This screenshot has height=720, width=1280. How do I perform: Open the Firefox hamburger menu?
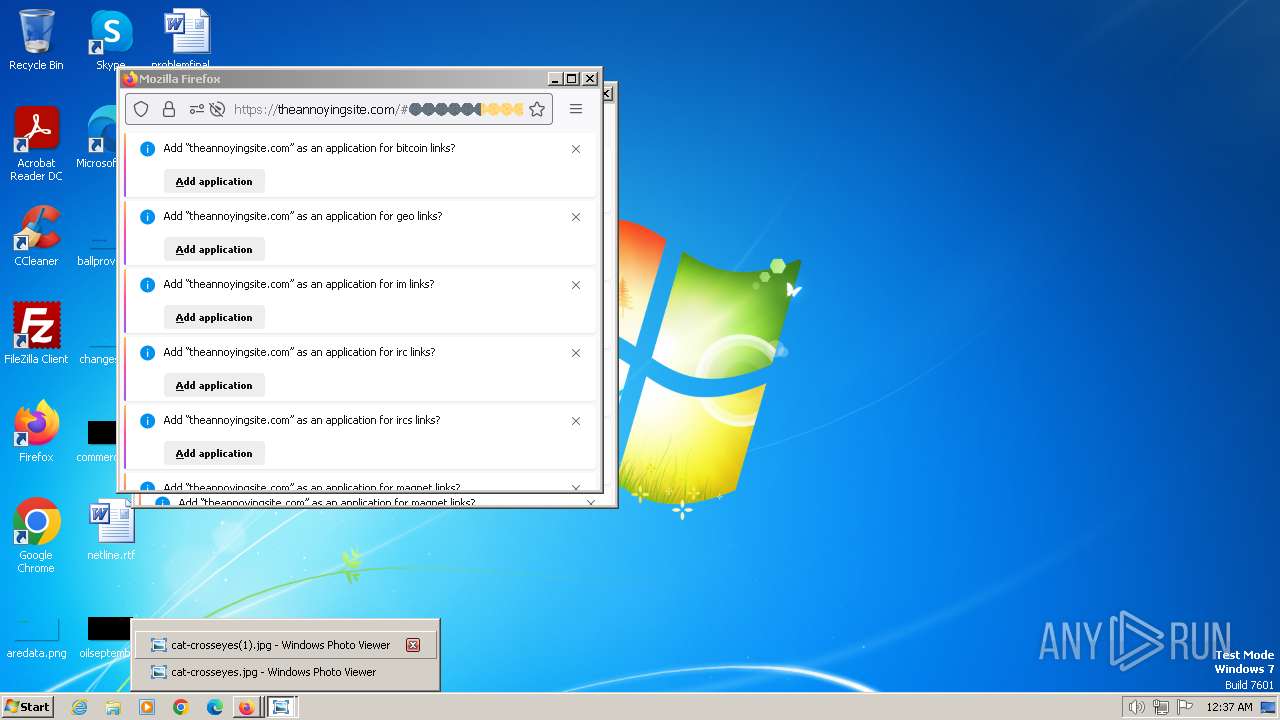[x=576, y=109]
